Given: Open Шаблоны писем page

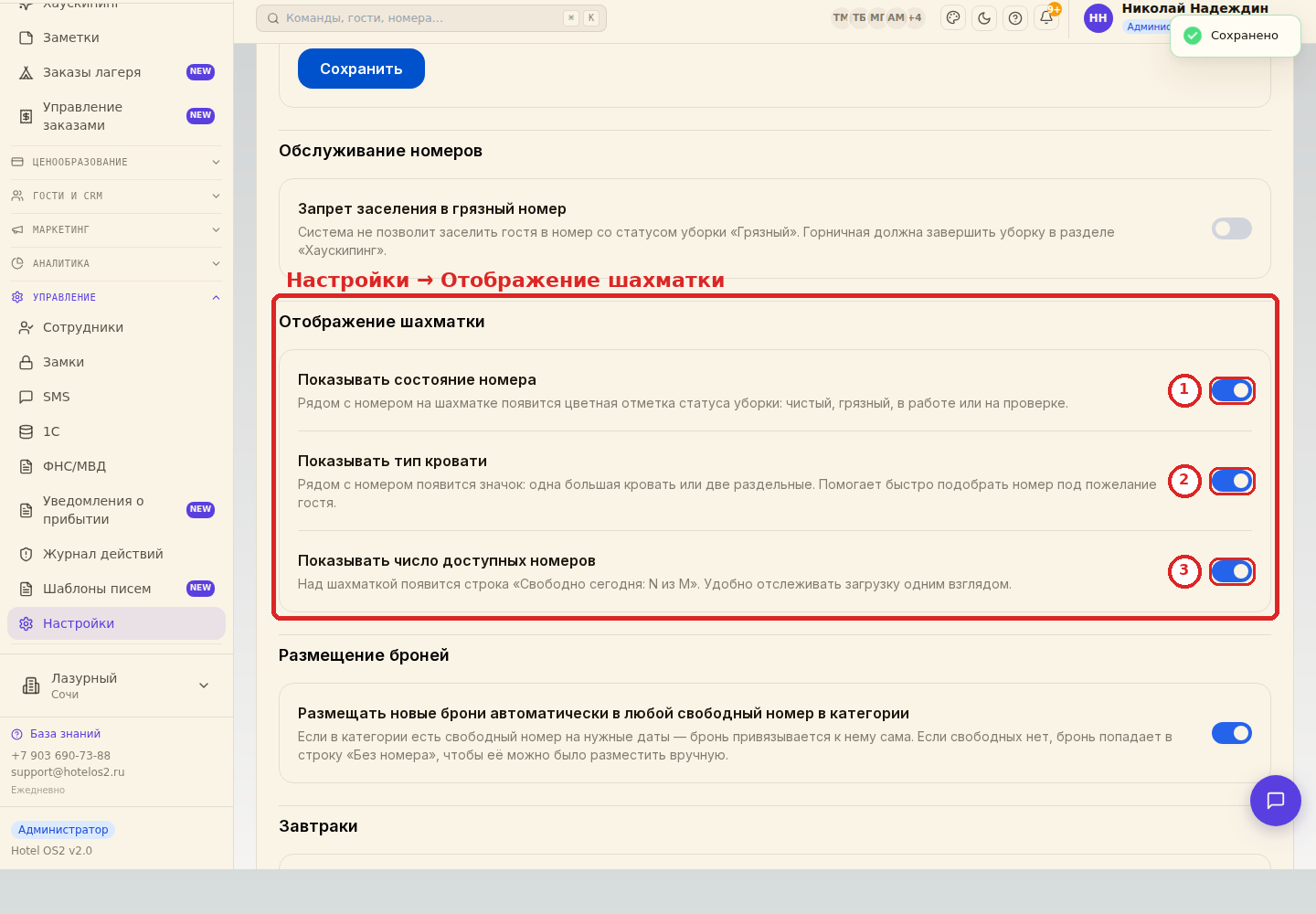Looking at the screenshot, I should tap(116, 589).
